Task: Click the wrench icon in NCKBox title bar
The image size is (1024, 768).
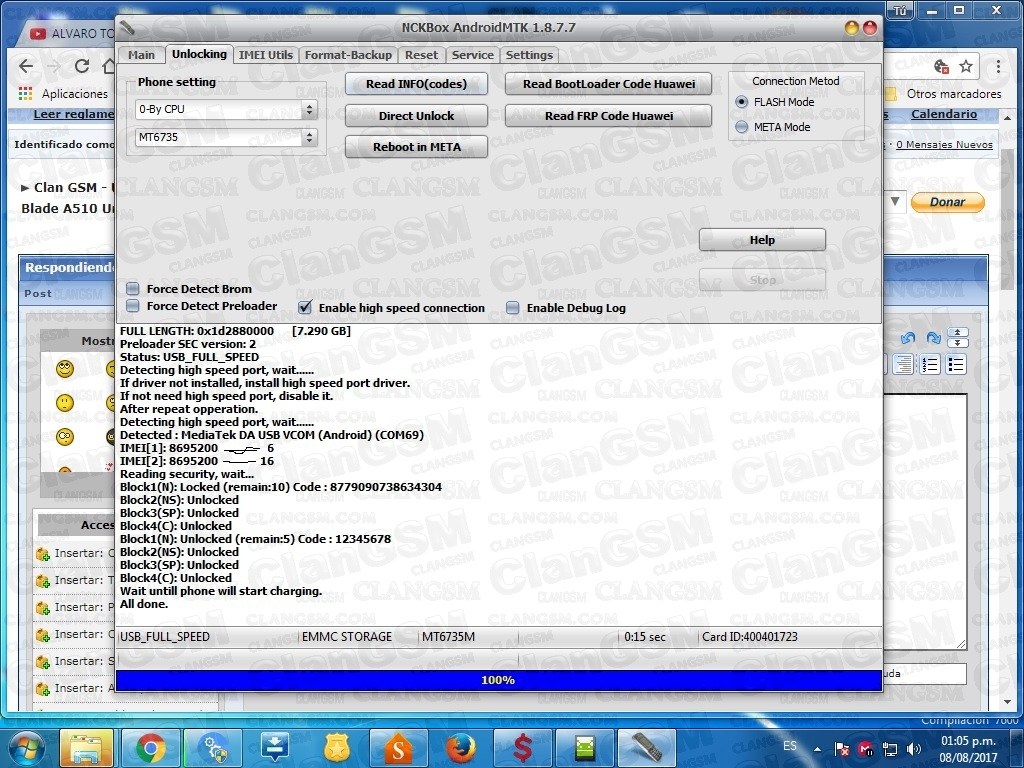Action: [x=127, y=27]
